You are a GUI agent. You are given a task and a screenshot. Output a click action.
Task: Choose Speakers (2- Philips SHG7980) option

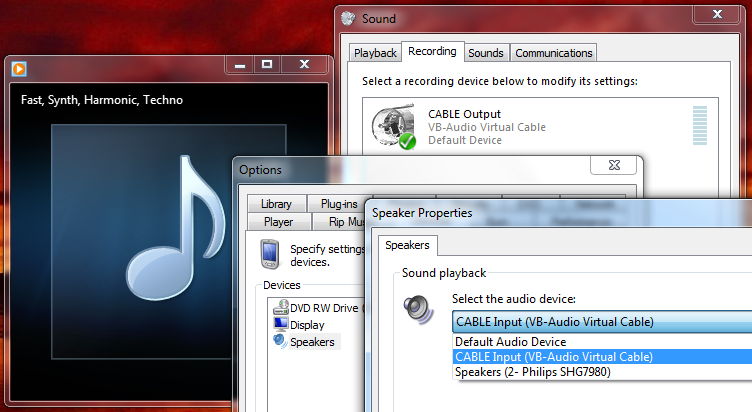tap(602, 372)
